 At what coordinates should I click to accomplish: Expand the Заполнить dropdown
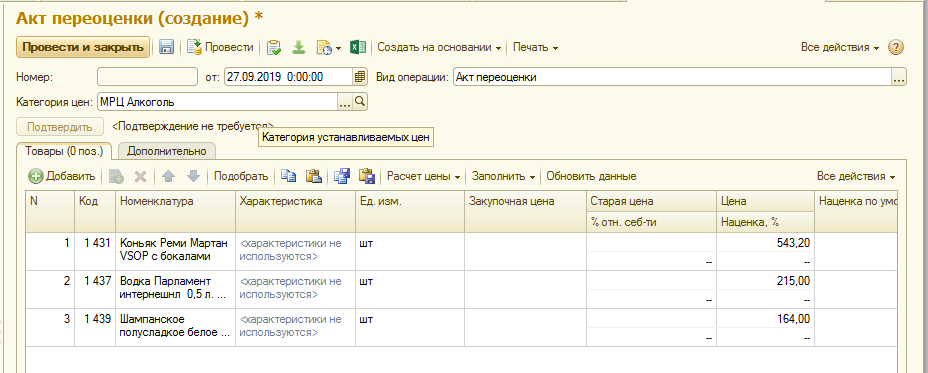[504, 176]
